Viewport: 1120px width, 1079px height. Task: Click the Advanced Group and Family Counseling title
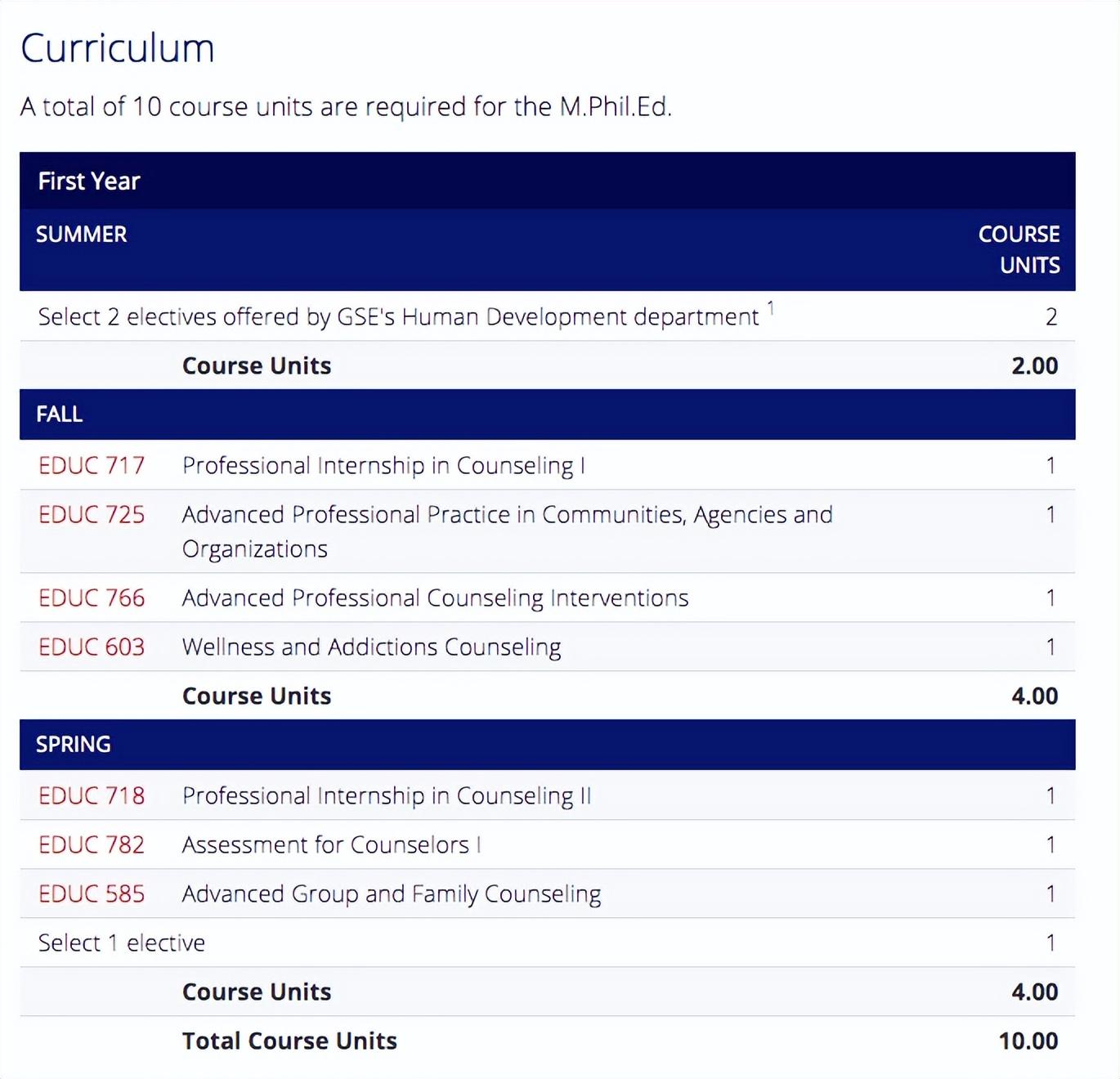click(391, 894)
